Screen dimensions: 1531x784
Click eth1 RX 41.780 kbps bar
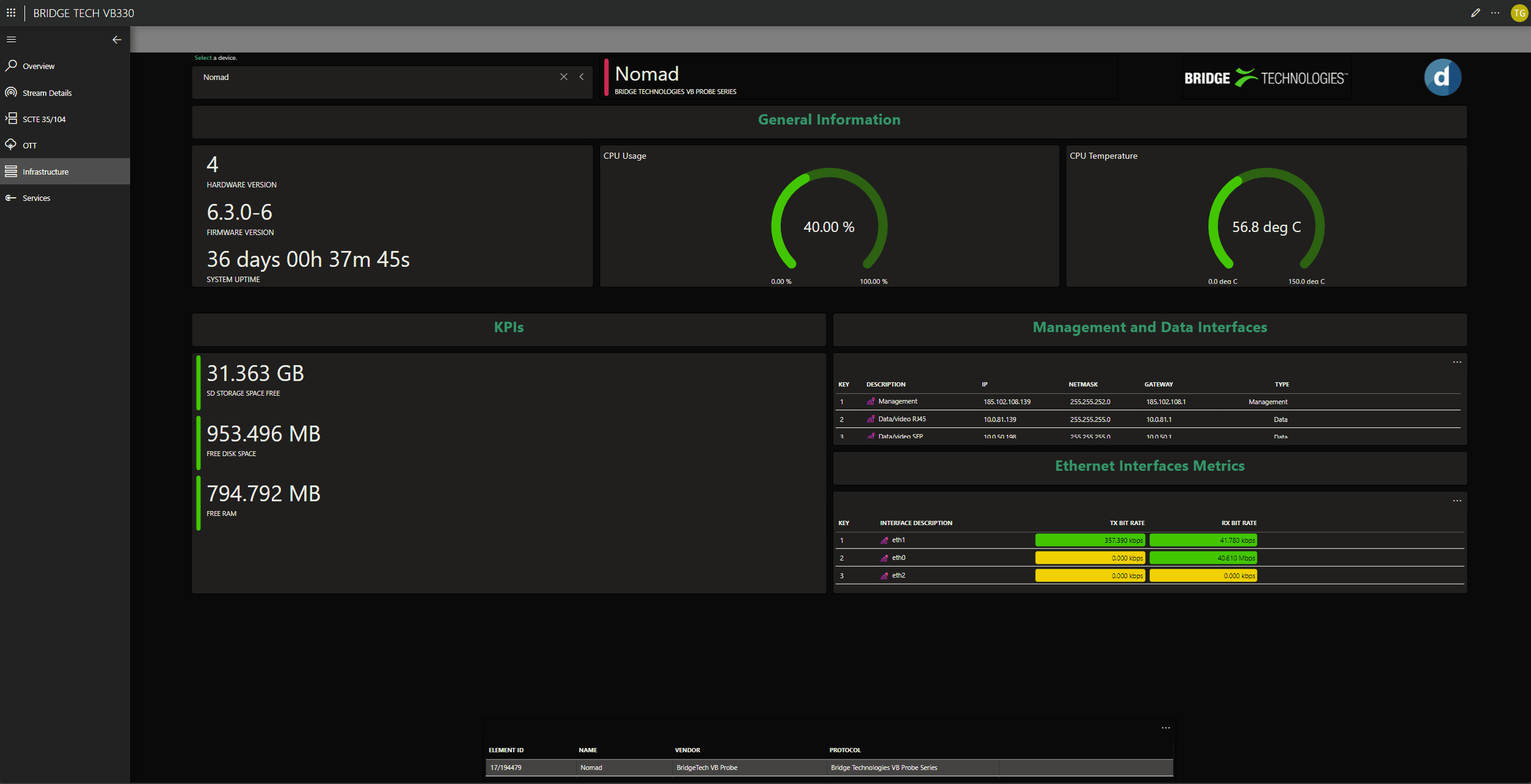(x=1203, y=540)
